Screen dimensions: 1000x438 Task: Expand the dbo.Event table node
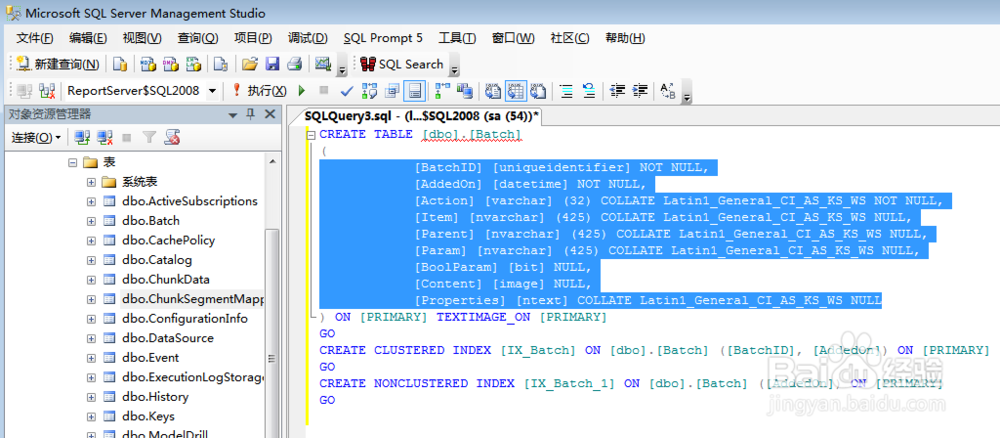[91, 358]
